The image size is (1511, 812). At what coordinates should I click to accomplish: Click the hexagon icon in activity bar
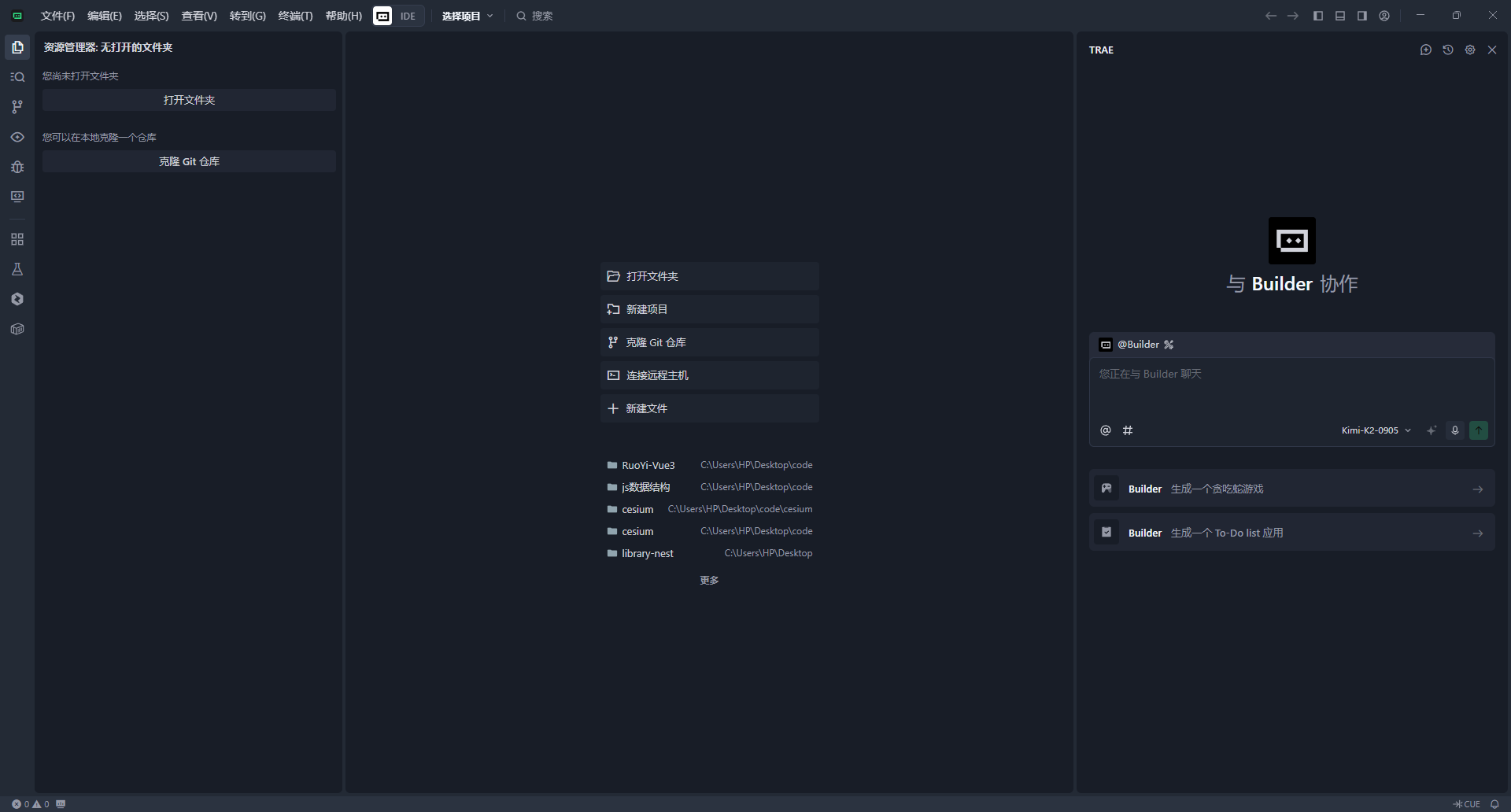coord(17,299)
